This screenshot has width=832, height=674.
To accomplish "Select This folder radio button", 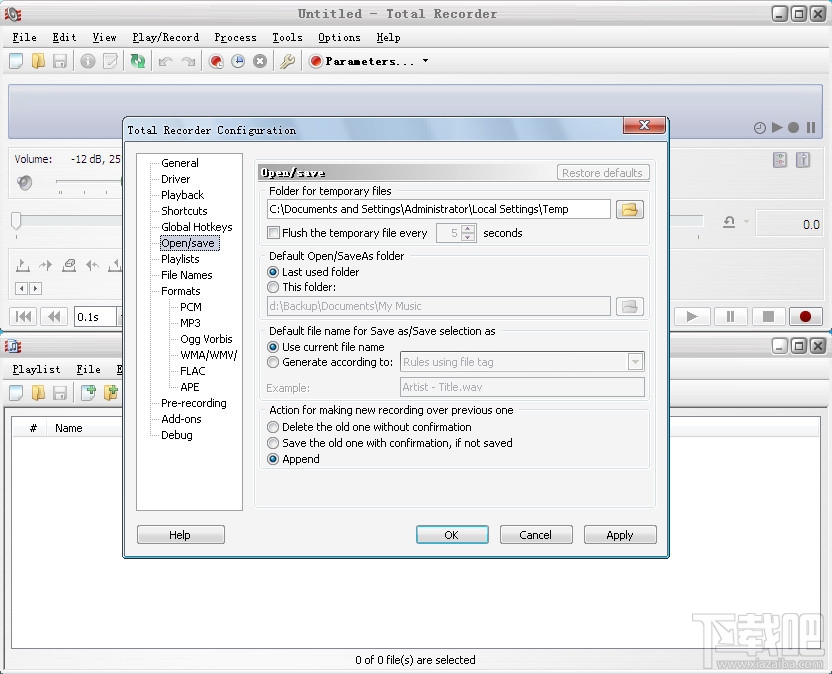I will pyautogui.click(x=273, y=287).
